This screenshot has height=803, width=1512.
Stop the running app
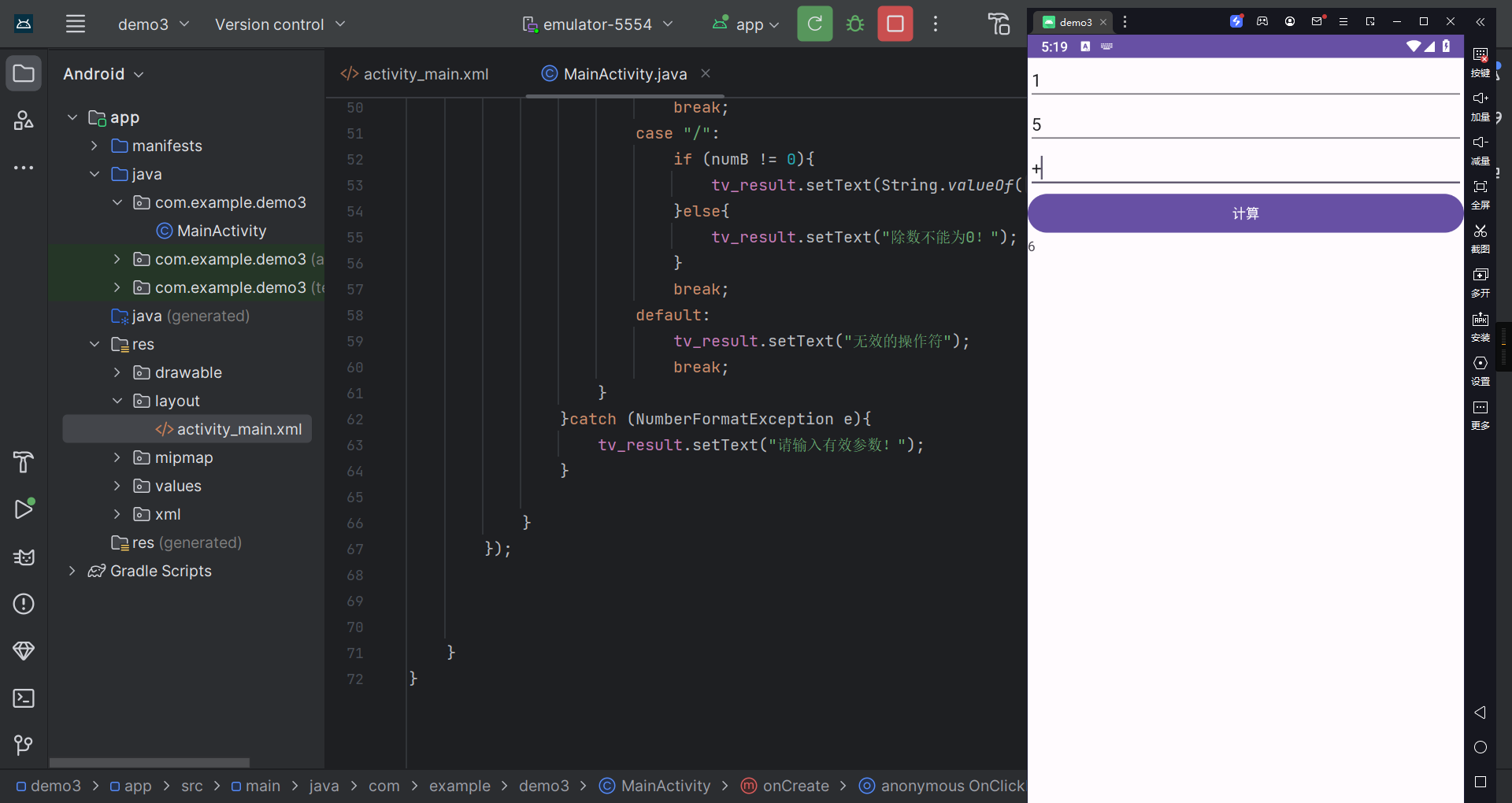(895, 24)
